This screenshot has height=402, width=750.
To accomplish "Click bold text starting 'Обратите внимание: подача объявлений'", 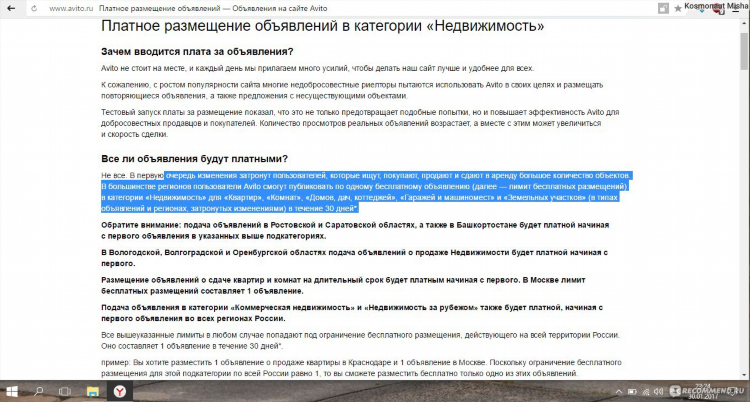I will click(x=355, y=230).
